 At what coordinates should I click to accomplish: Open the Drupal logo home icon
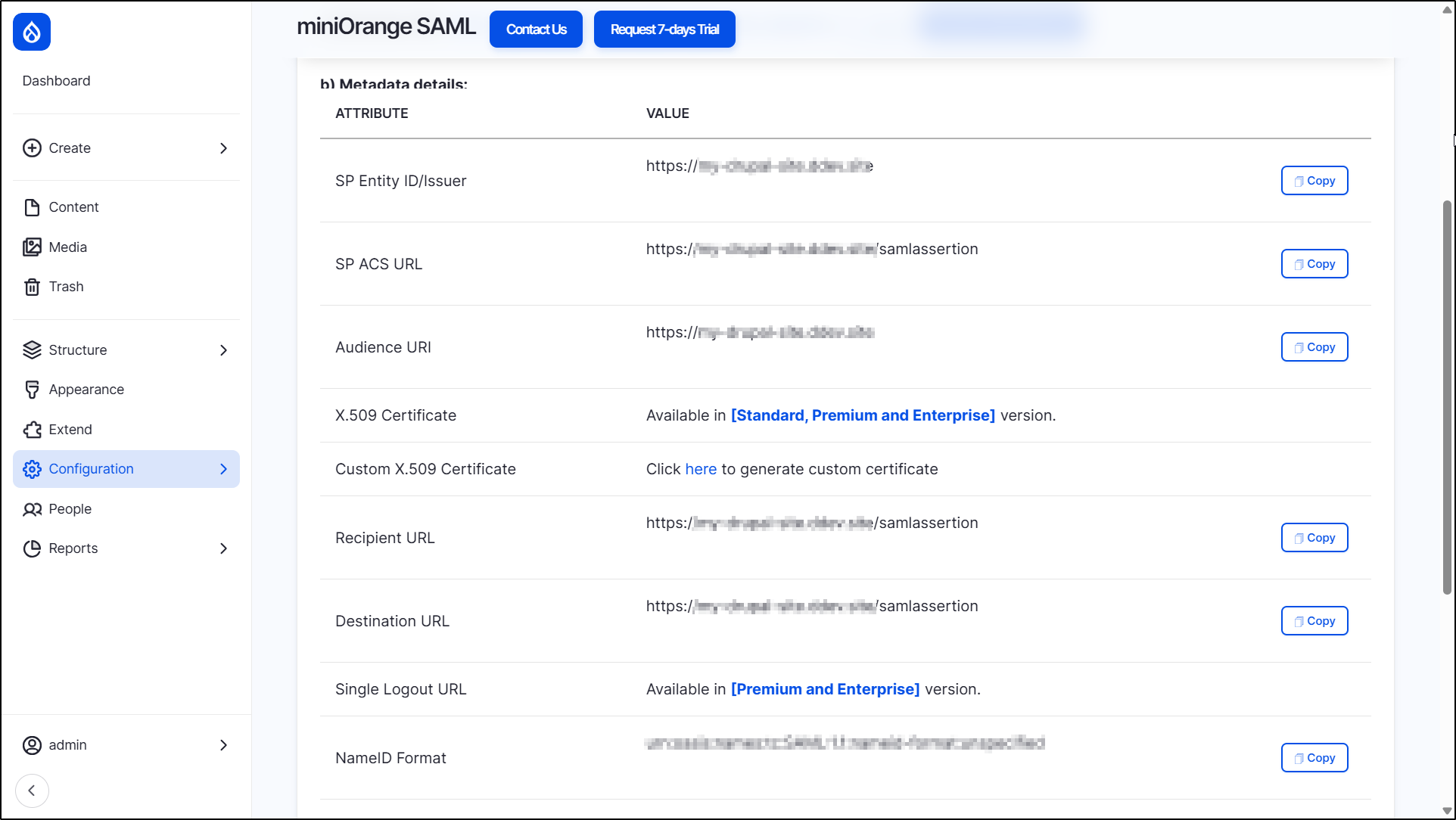pos(31,32)
